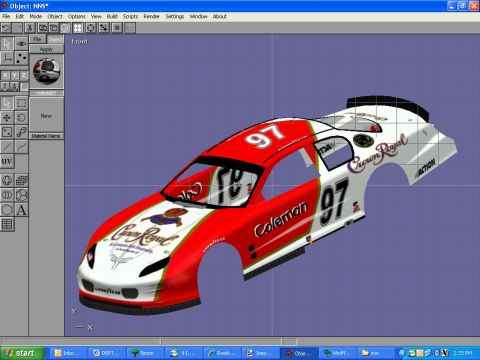This screenshot has height=360, width=480.
Task: Toggle the four-view layout toolbar button
Action: [x=78, y=28]
